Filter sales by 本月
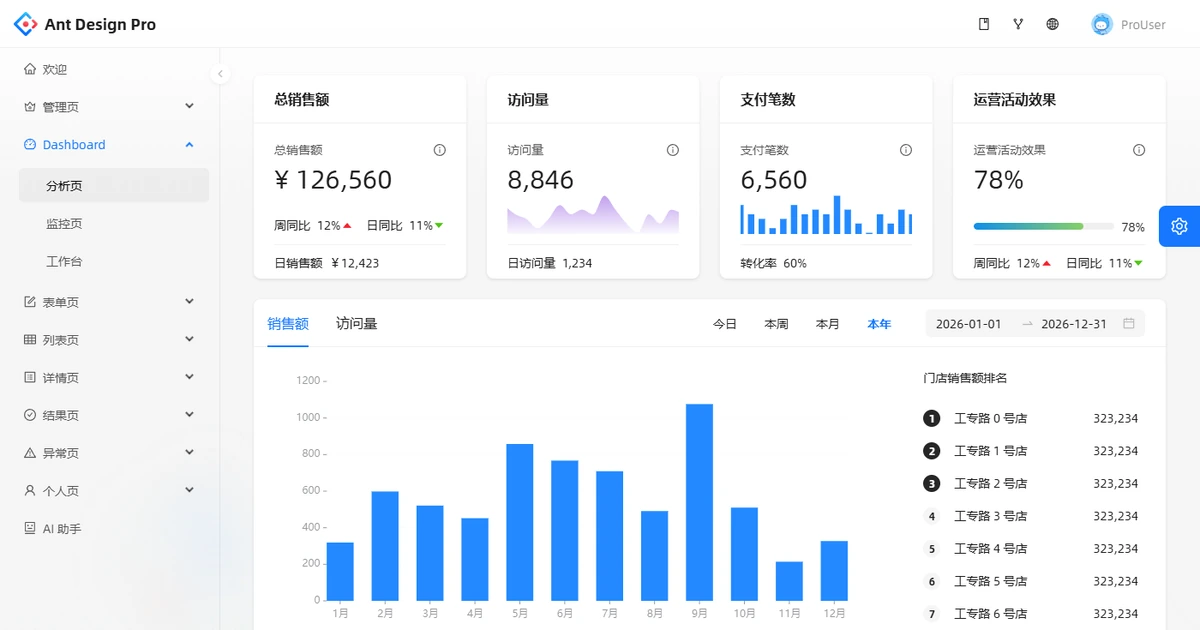 click(x=828, y=324)
